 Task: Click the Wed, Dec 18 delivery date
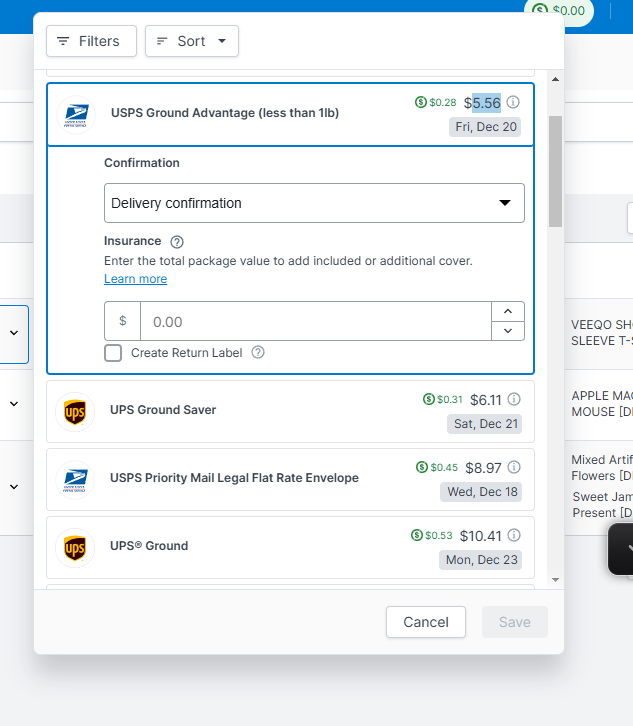482,492
